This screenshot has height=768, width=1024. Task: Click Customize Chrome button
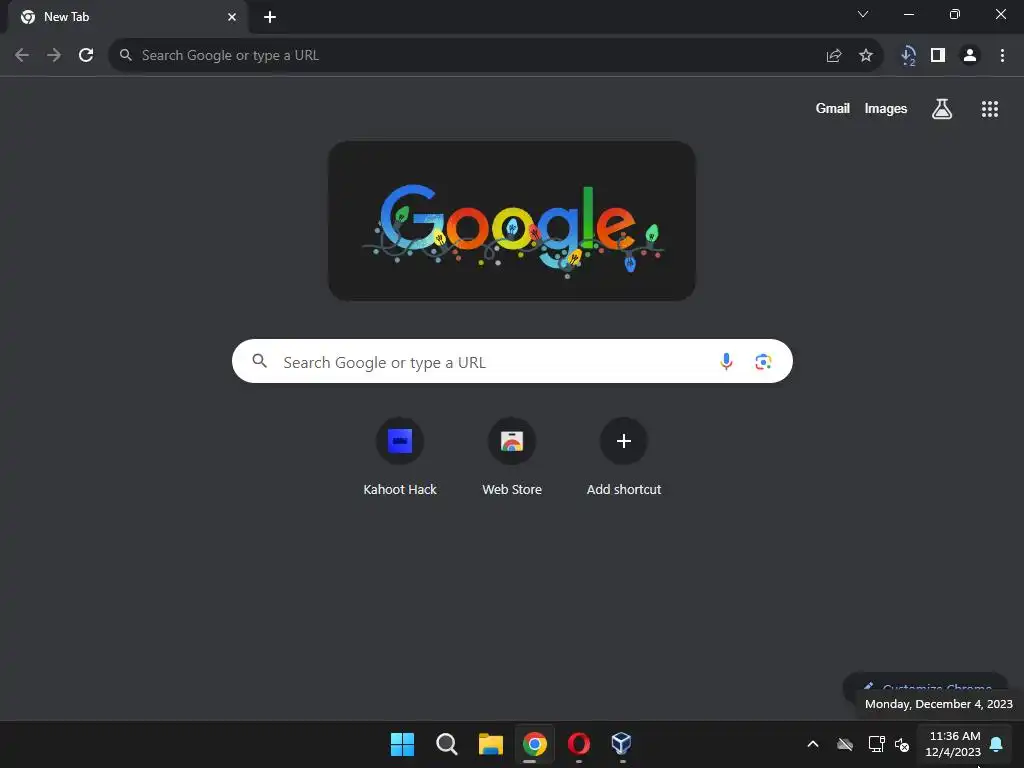[925, 686]
